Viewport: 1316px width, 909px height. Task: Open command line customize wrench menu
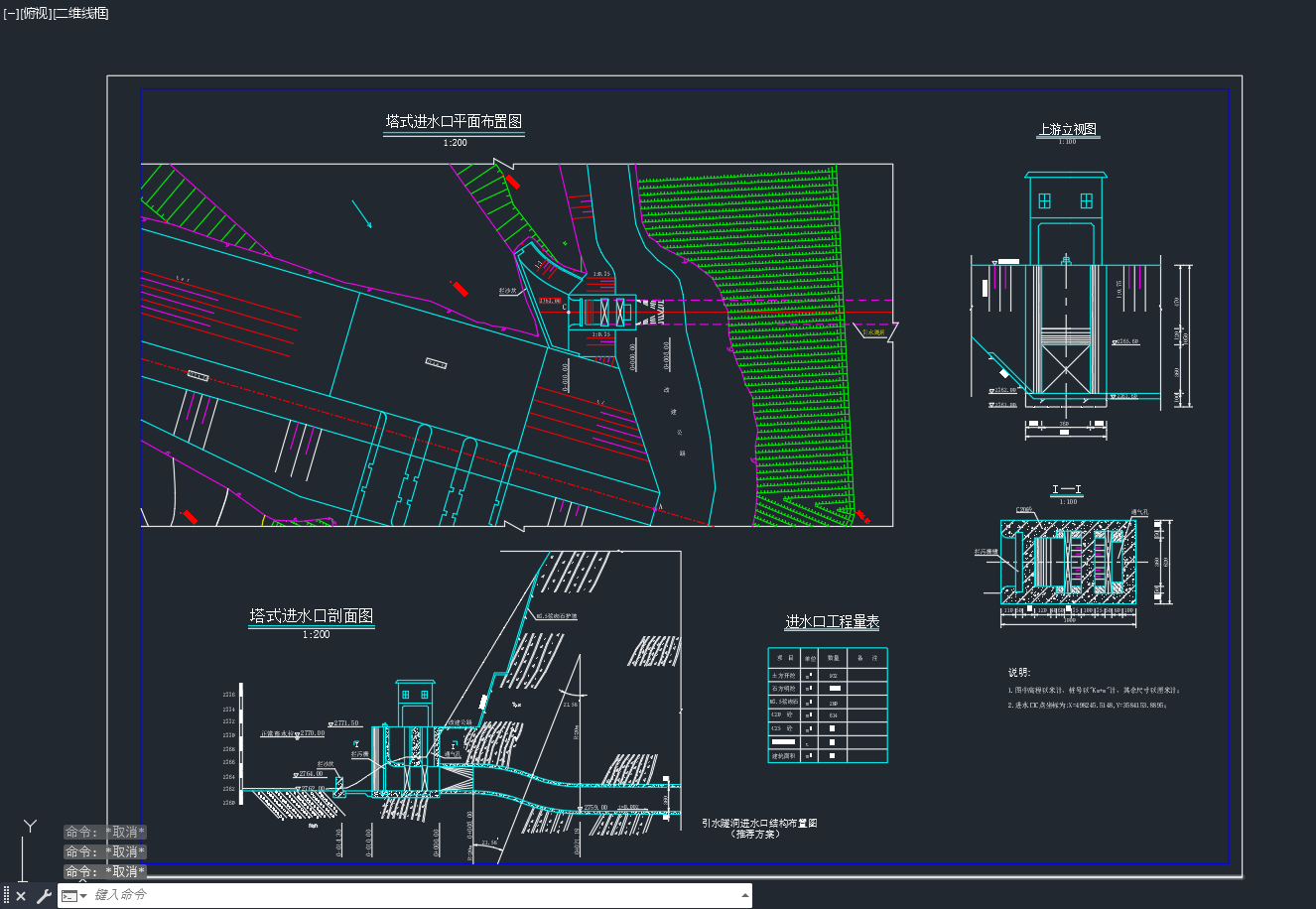pos(44,896)
